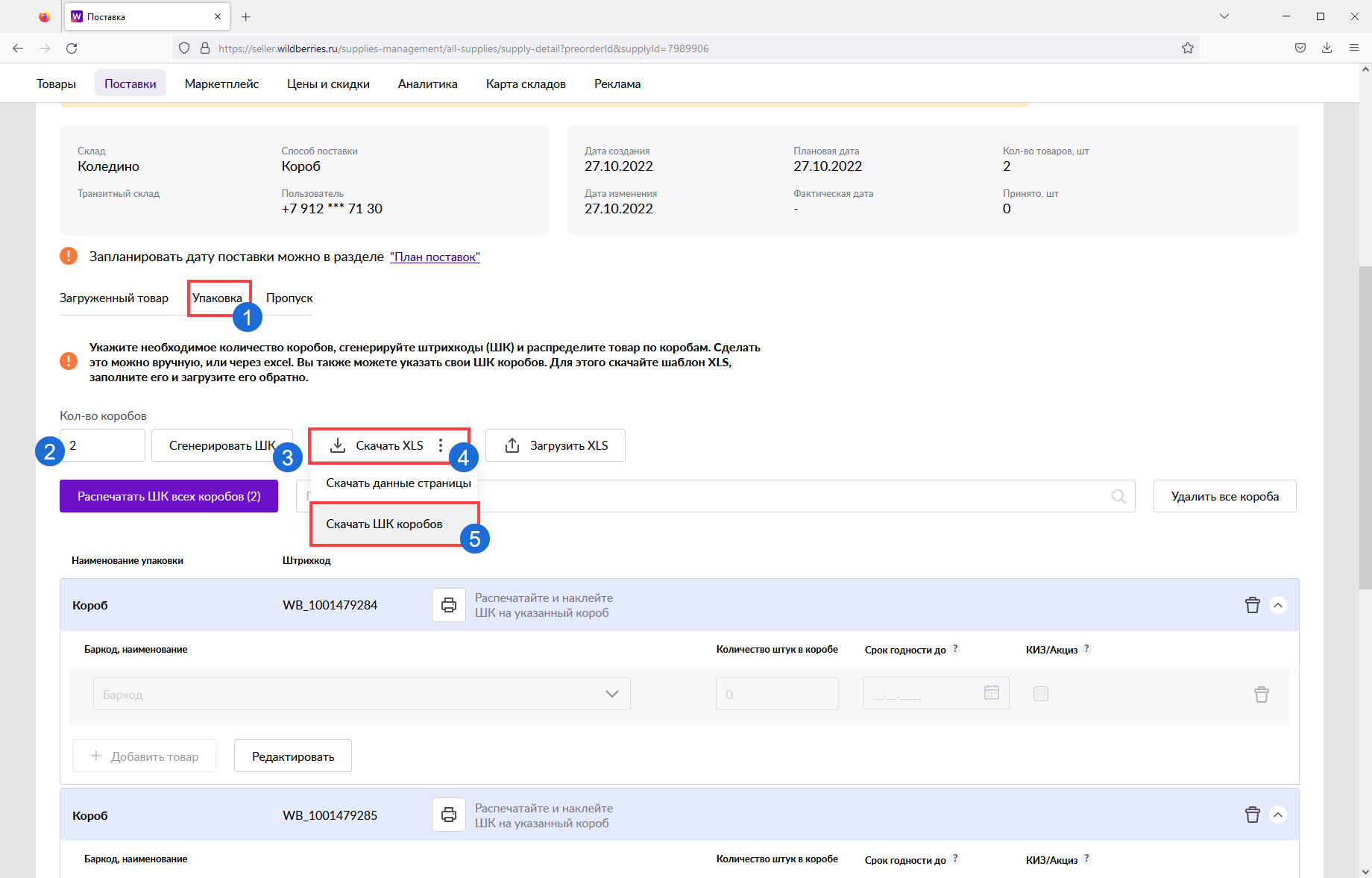Click Удалить все короба button

[1224, 496]
